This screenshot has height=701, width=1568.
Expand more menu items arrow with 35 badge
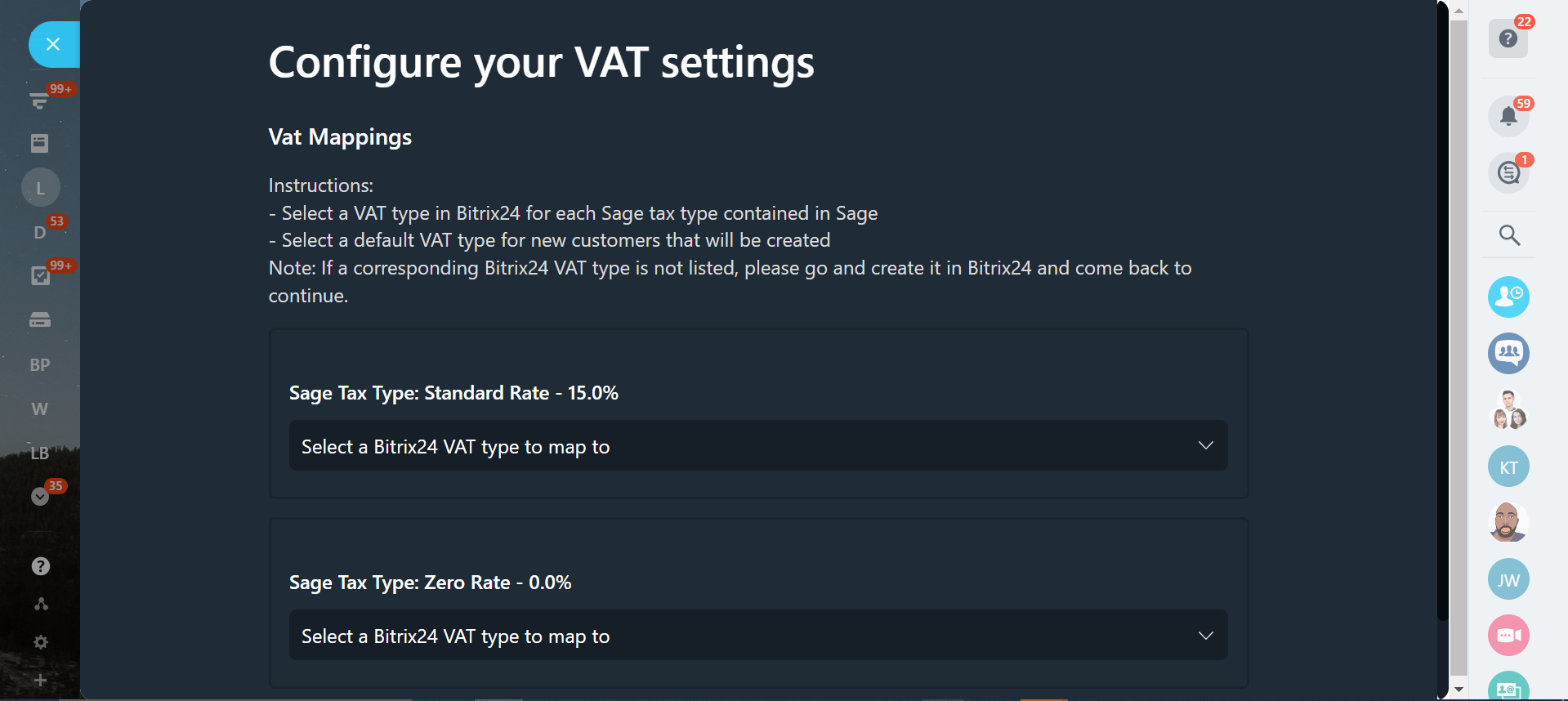pyautogui.click(x=39, y=496)
